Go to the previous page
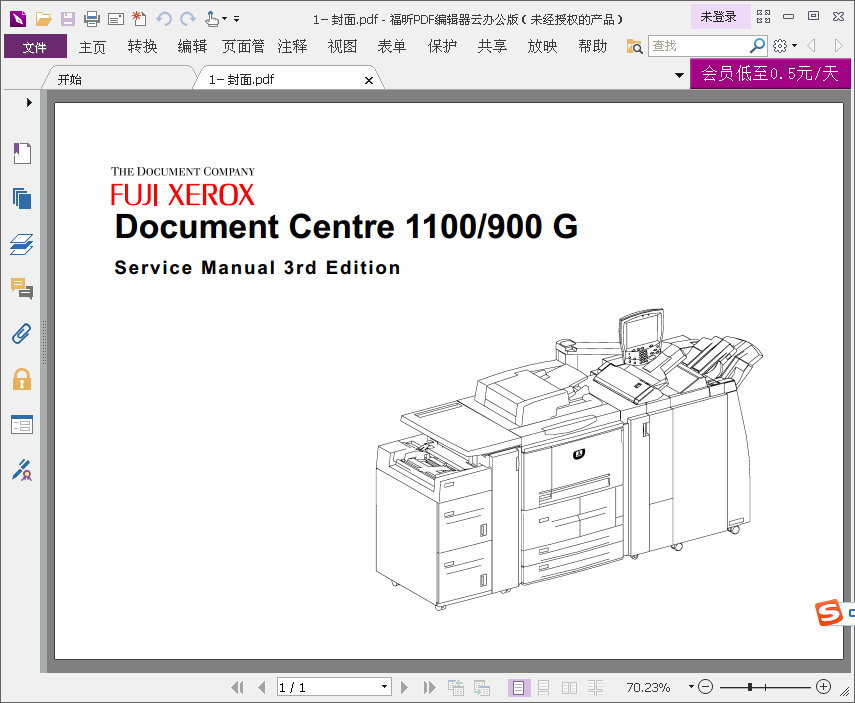The image size is (855, 703). [x=262, y=687]
